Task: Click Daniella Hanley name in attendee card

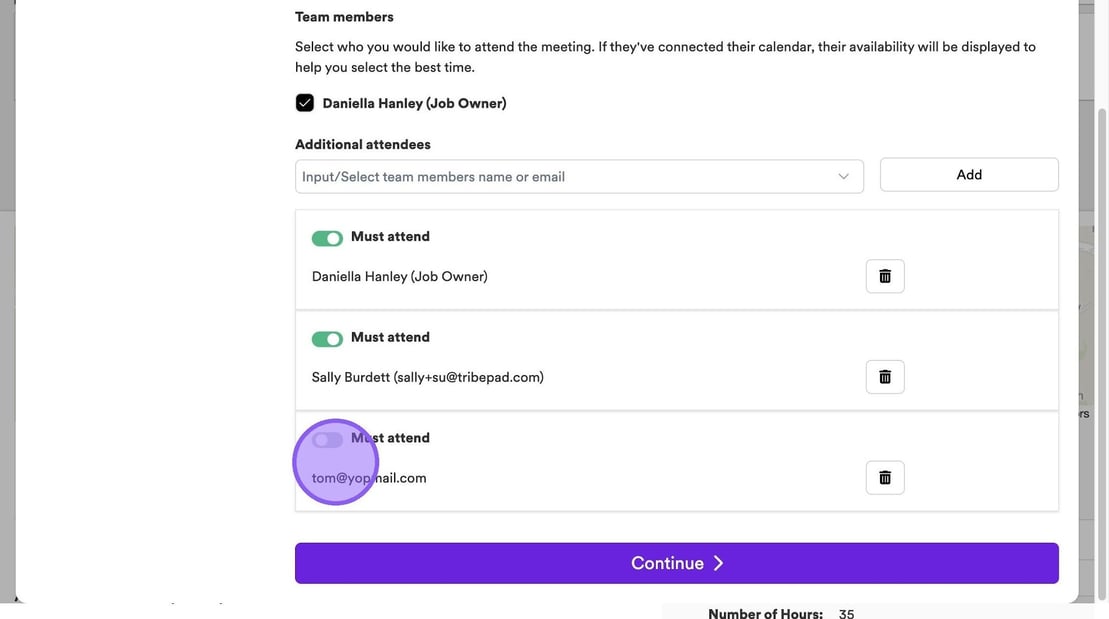Action: (399, 276)
